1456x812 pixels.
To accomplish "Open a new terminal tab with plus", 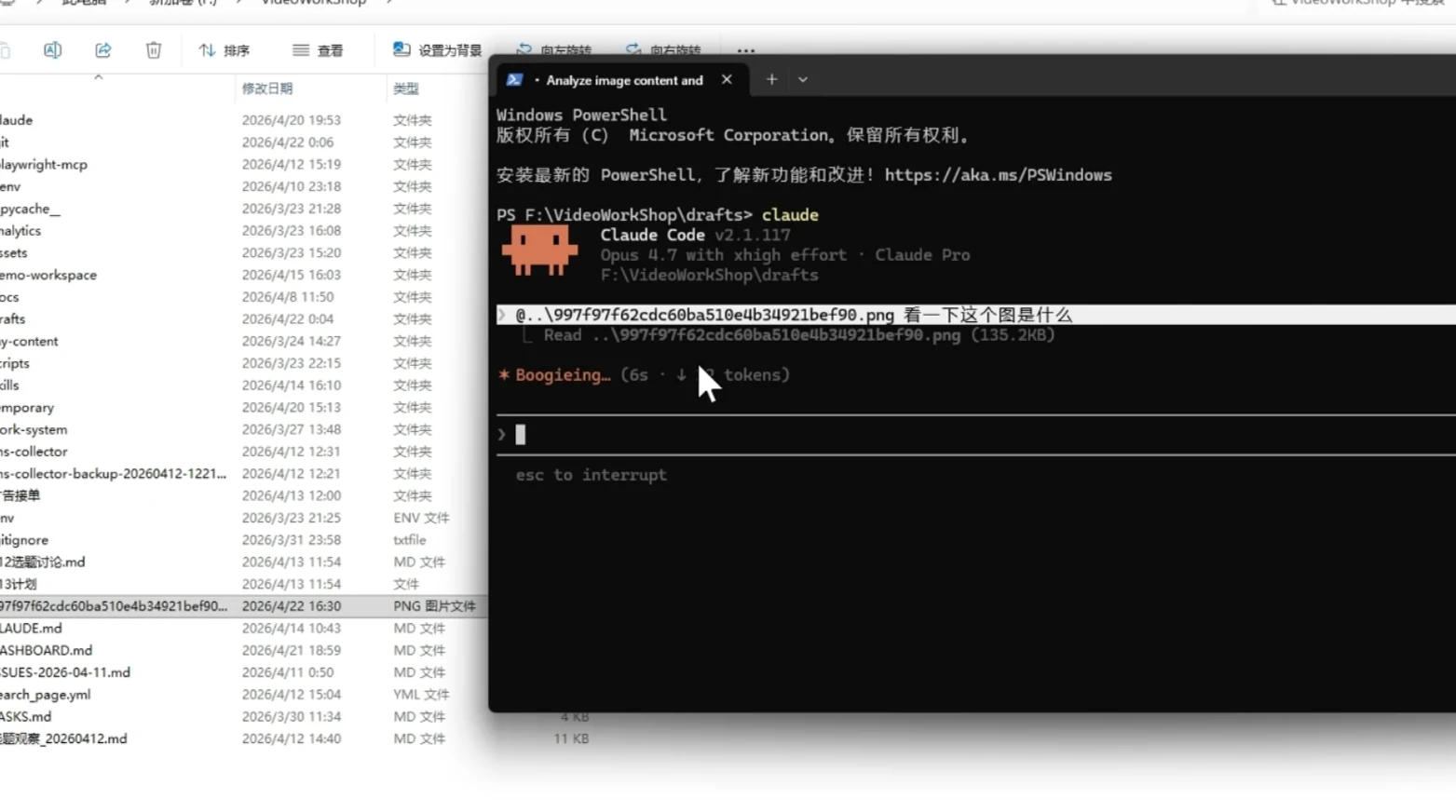I will coord(771,80).
